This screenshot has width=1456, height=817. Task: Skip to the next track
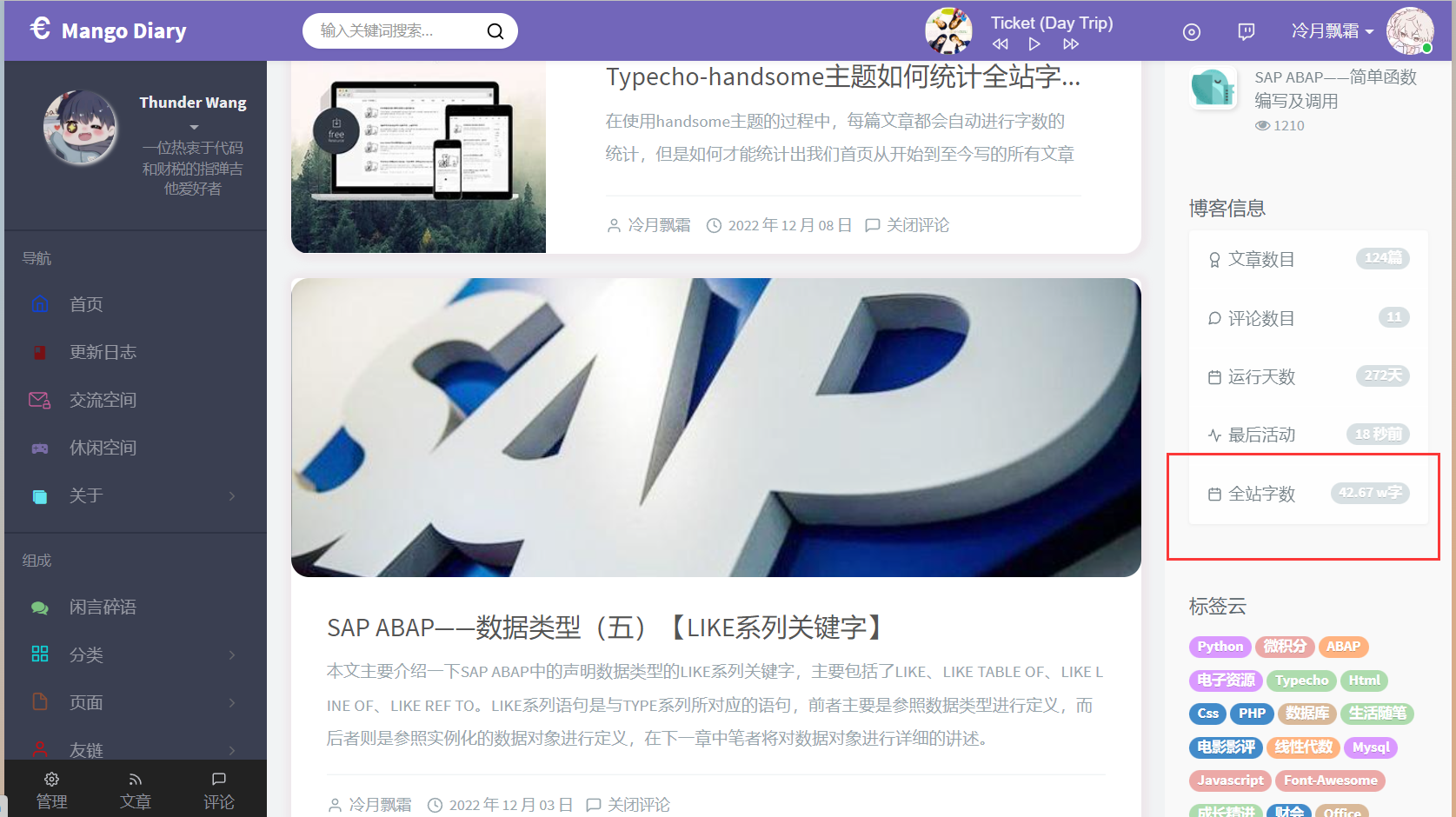point(1071,43)
